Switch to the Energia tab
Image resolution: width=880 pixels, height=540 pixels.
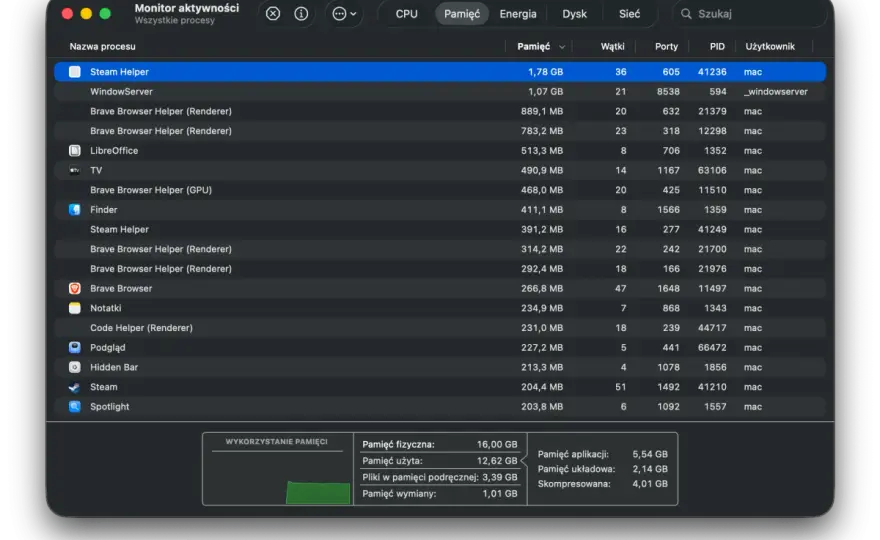[x=518, y=13]
